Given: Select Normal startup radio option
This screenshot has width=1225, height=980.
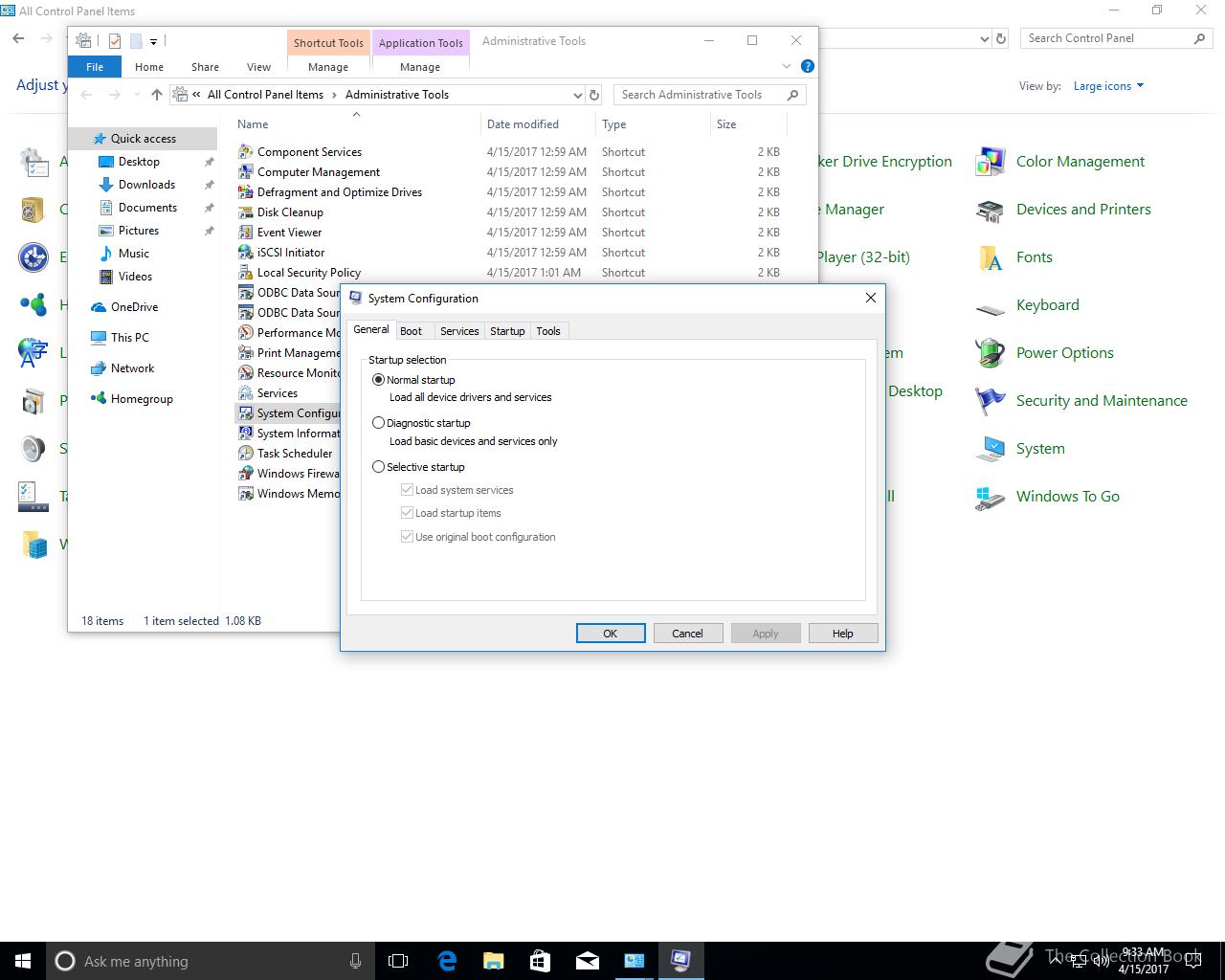Looking at the screenshot, I should [379, 380].
